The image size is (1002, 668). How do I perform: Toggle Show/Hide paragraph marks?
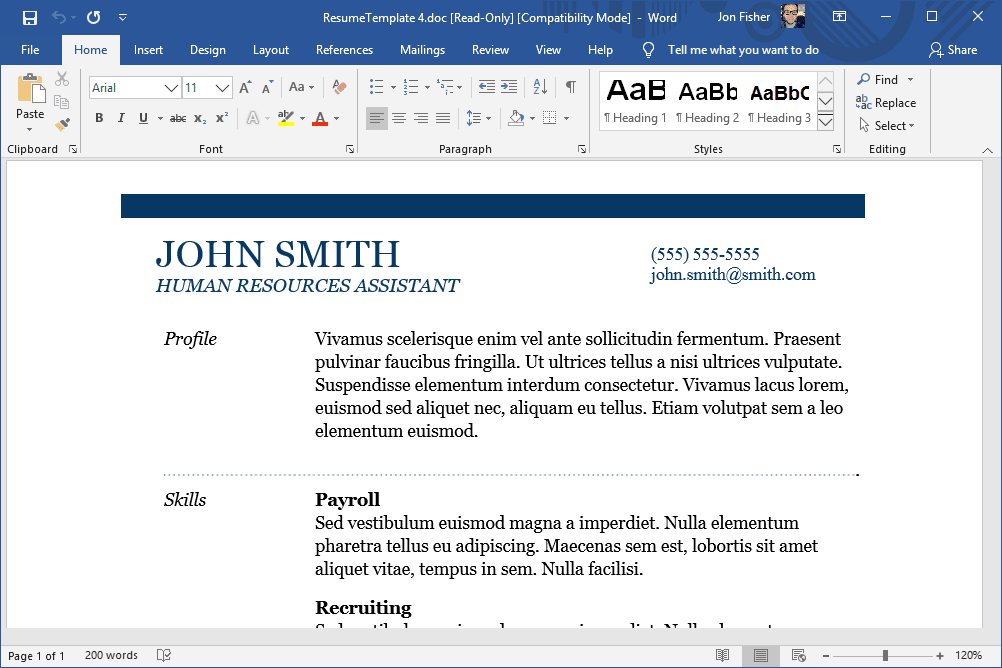click(x=570, y=88)
